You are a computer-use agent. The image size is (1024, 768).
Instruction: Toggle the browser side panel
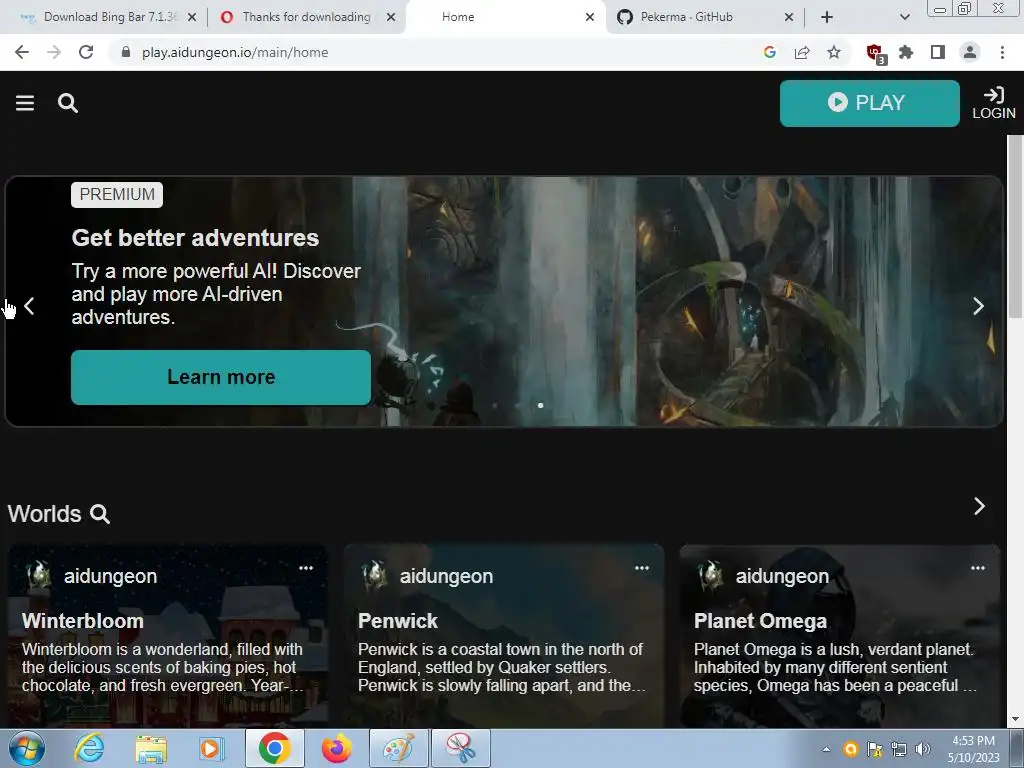point(938,52)
